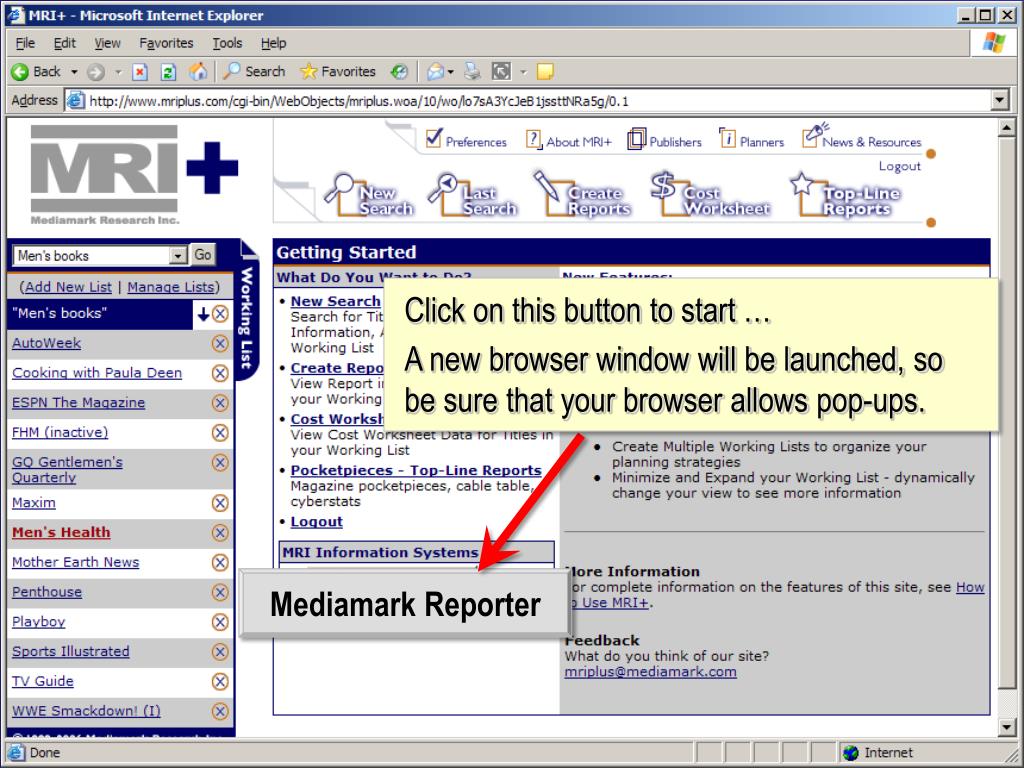This screenshot has height=768, width=1024.
Task: Open the Search toolbar button
Action: (x=254, y=72)
